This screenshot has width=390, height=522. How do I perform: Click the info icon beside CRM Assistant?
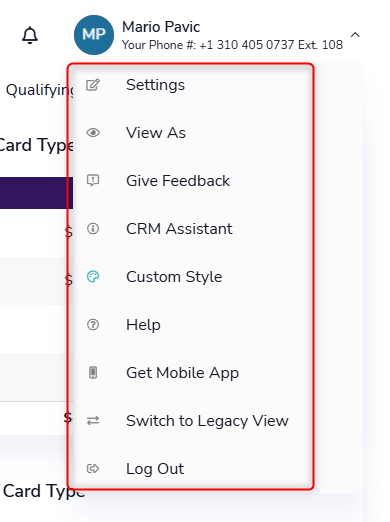[93, 229]
